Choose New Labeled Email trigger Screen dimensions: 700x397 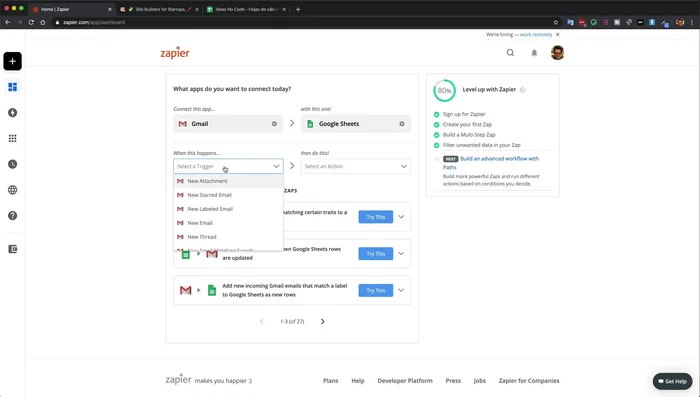click(x=228, y=209)
